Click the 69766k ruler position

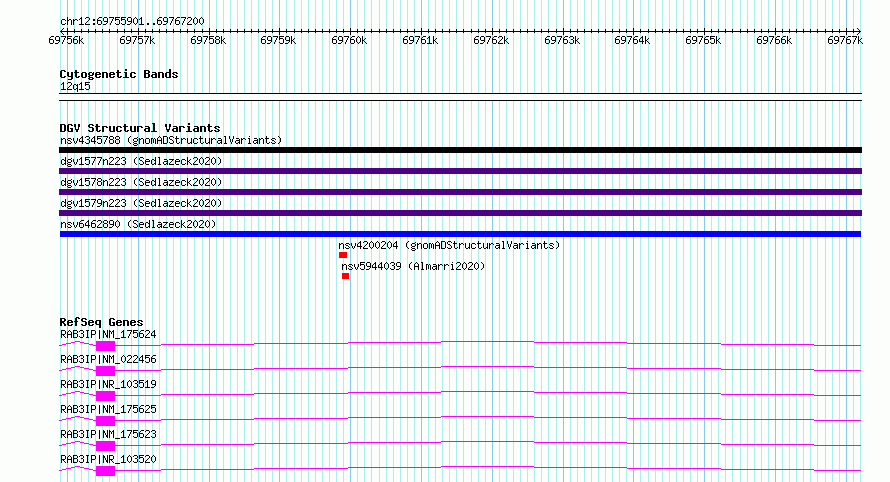pos(774,40)
